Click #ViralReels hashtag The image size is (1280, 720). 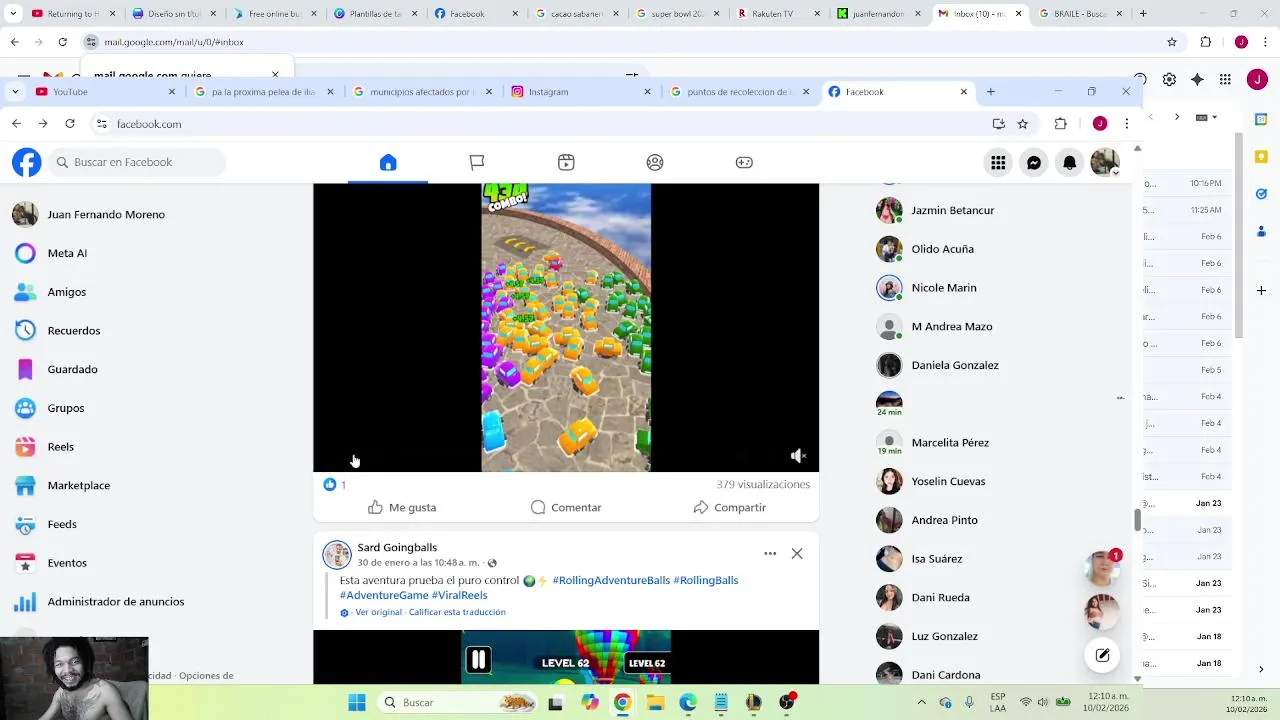click(x=459, y=595)
